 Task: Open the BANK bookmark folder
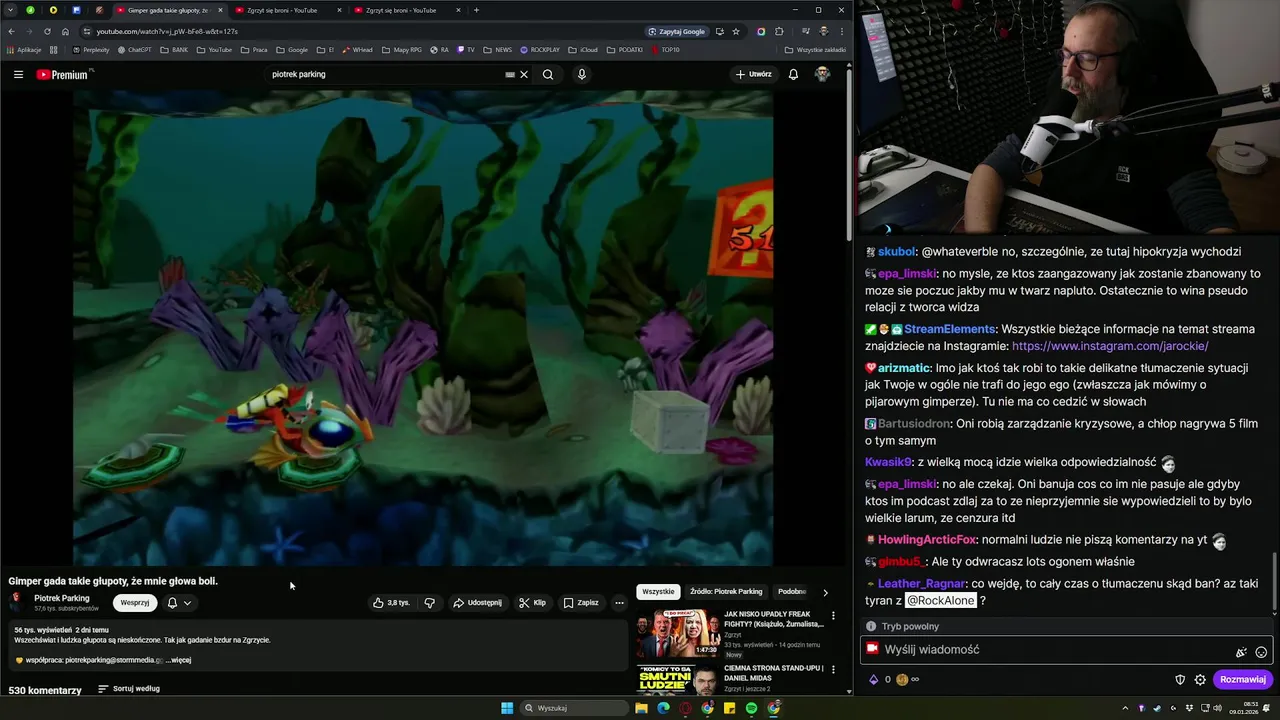[x=174, y=49]
